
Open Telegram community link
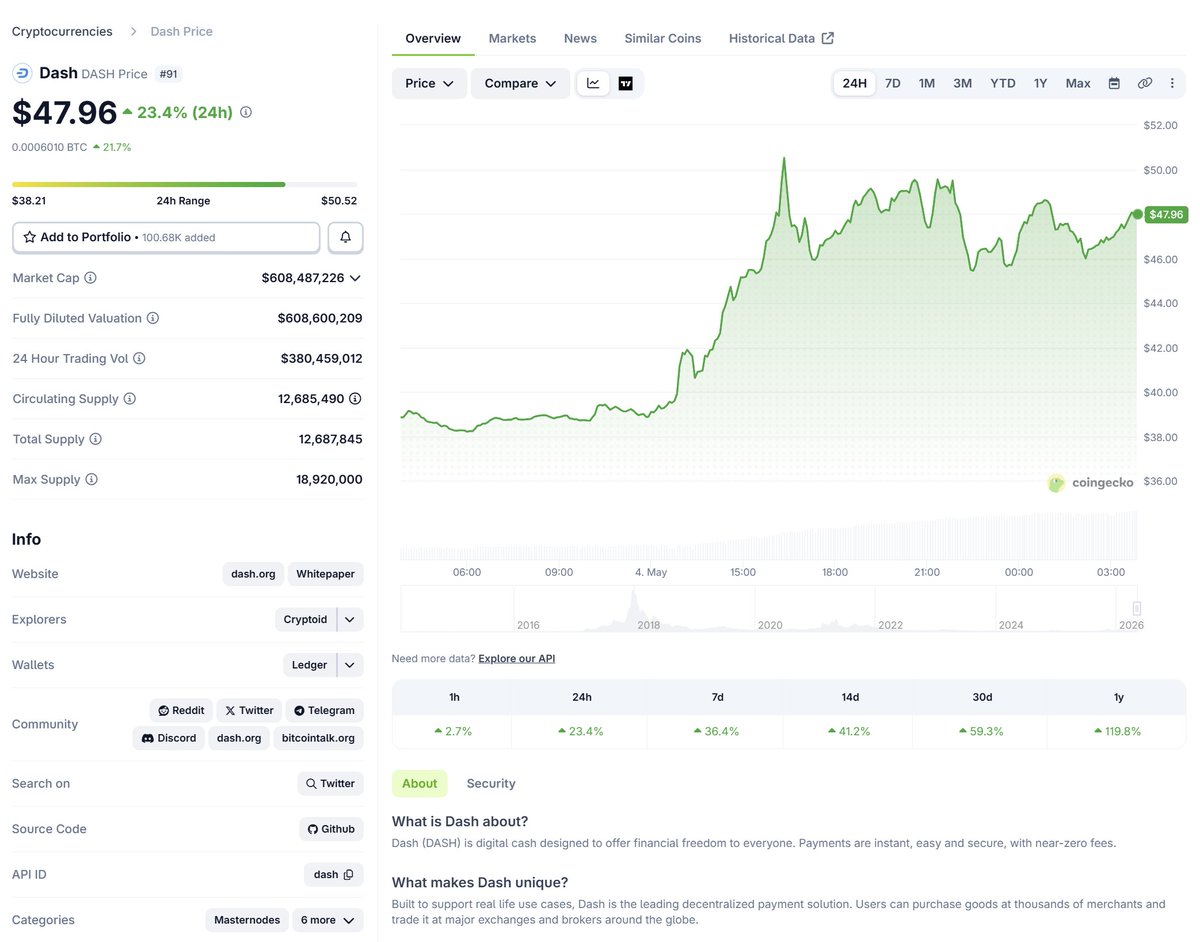(x=325, y=711)
